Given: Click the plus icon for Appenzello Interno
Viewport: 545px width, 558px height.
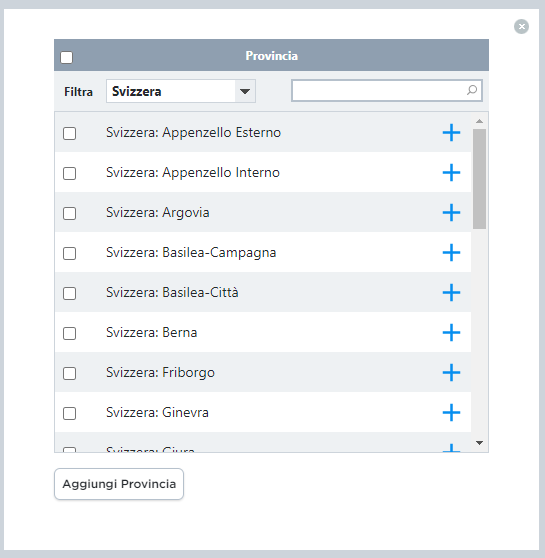Looking at the screenshot, I should [451, 173].
